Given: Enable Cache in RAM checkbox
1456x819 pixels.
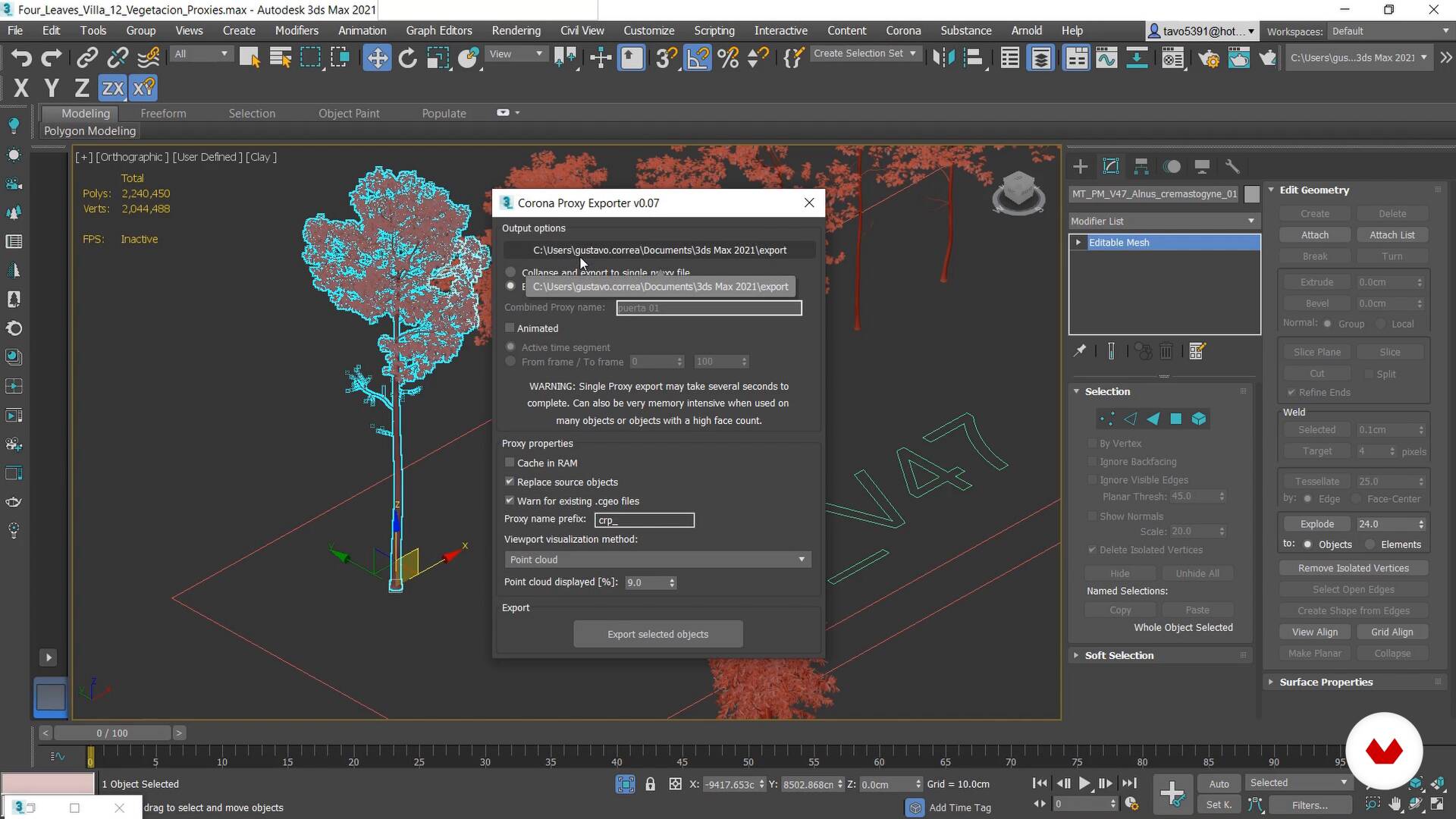Looking at the screenshot, I should (x=510, y=463).
